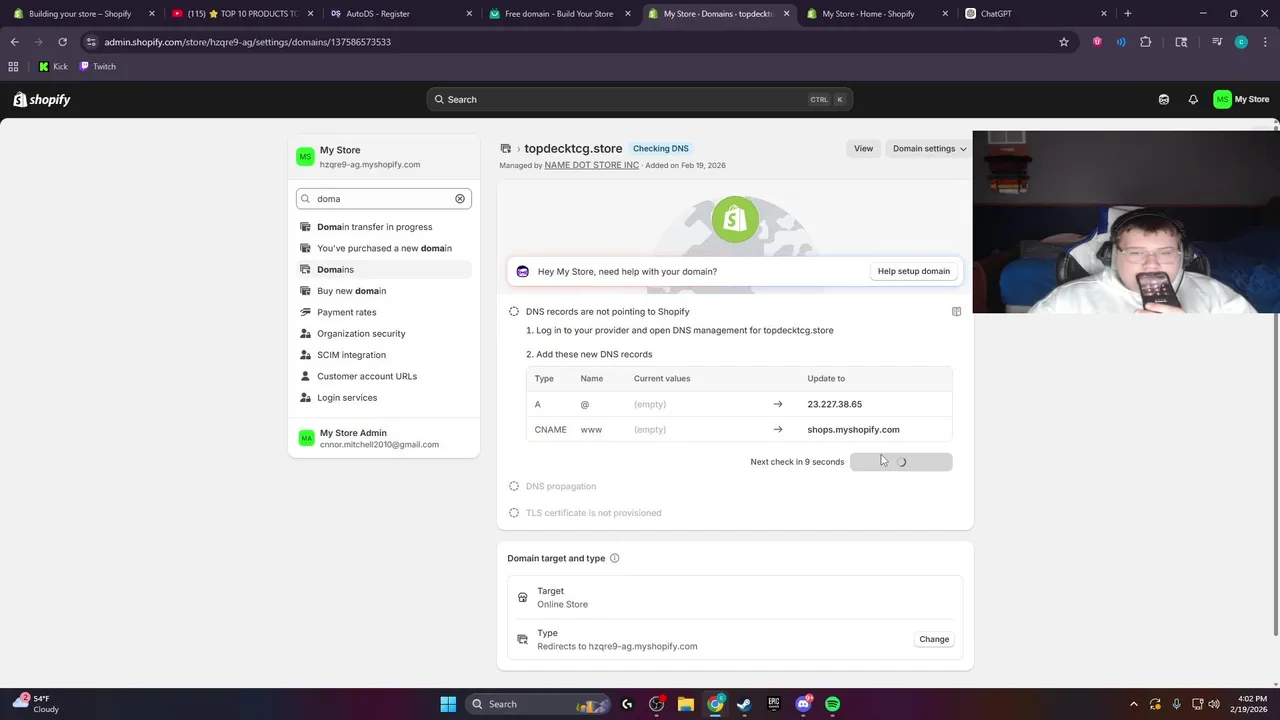Screen dimensions: 1280x720
Task: Click the address bar URL
Action: [247, 42]
